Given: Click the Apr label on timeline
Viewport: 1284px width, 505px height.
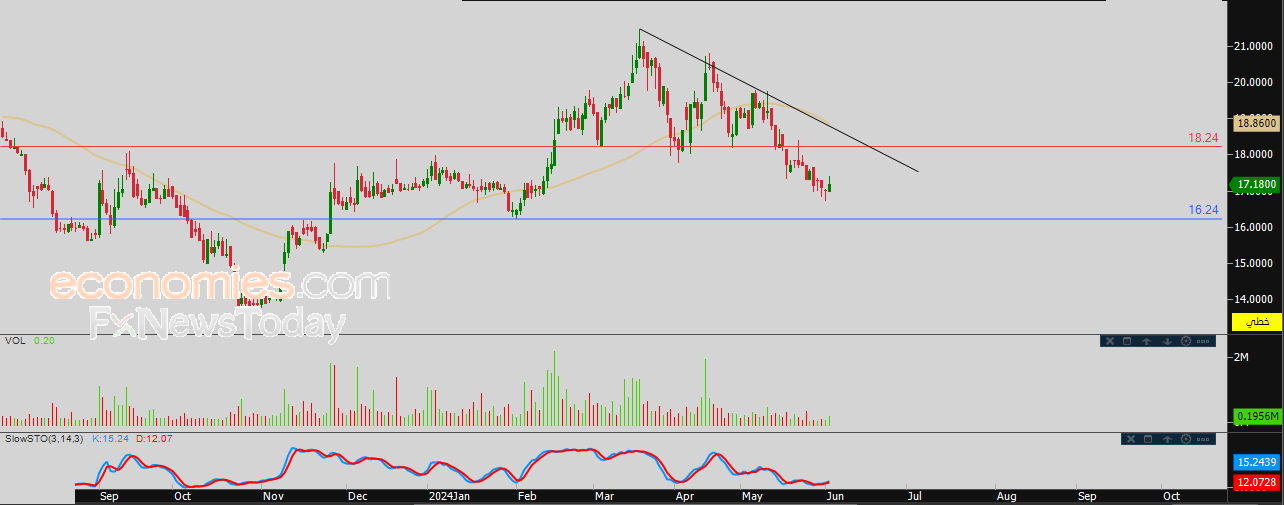Looking at the screenshot, I should pyautogui.click(x=685, y=495).
